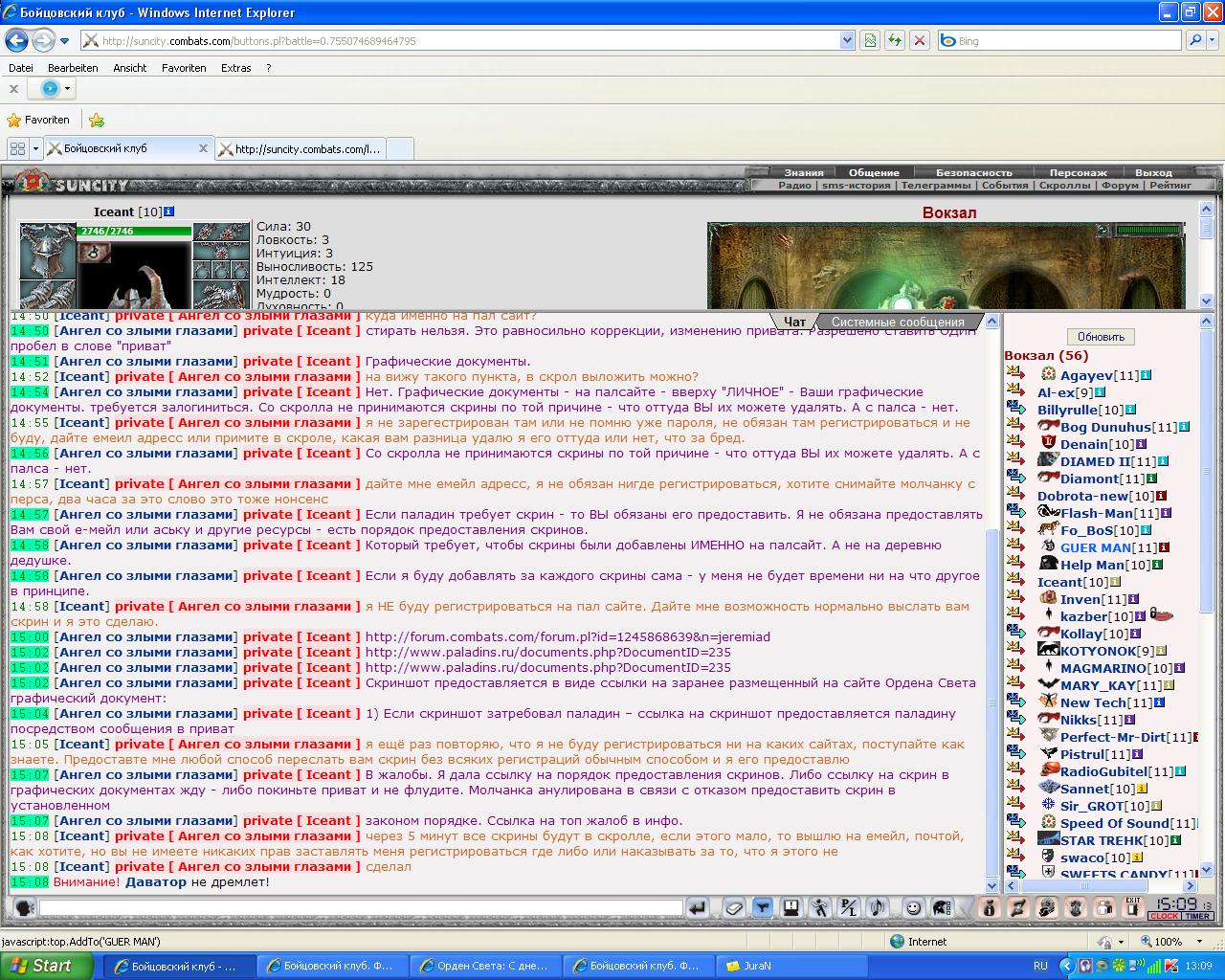1225x980 pixels.
Task: Send private message to Agayev via arrow icon
Action: [1015, 373]
